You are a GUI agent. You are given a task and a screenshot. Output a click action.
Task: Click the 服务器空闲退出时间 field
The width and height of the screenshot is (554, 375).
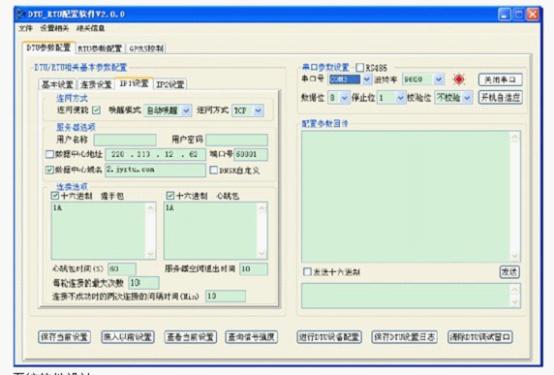[x=253, y=269]
